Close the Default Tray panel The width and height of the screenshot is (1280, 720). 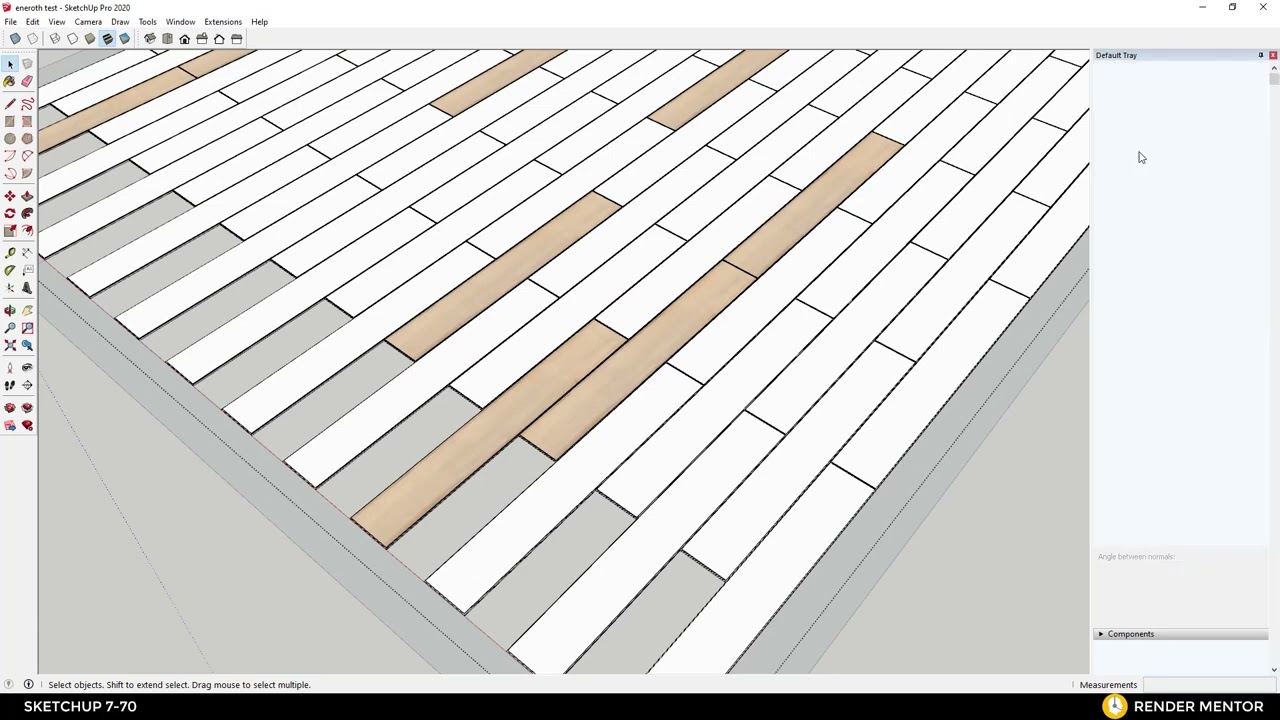point(1272,55)
